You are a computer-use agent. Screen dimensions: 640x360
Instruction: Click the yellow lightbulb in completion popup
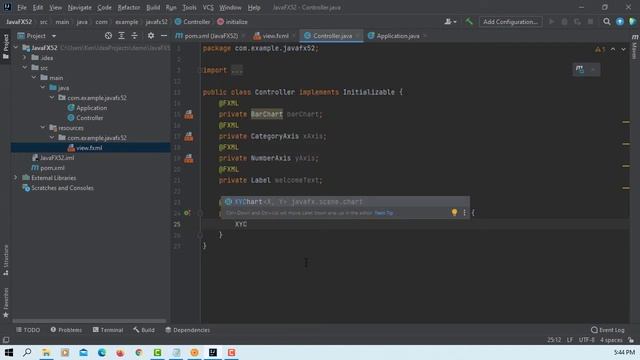454,212
